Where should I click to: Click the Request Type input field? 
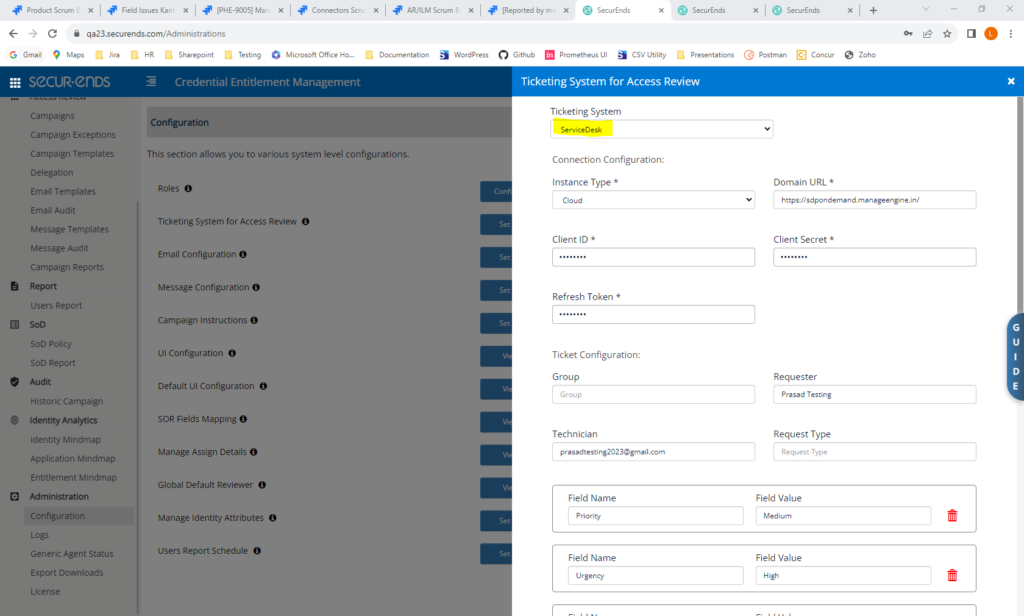point(874,451)
